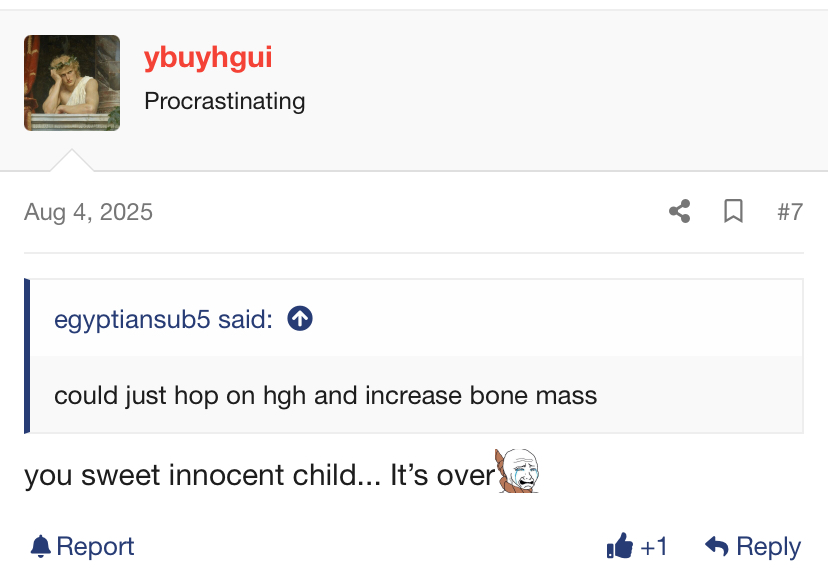Viewport: 828px width, 581px height.
Task: Bookmark this post using the bookmark icon
Action: [x=733, y=212]
